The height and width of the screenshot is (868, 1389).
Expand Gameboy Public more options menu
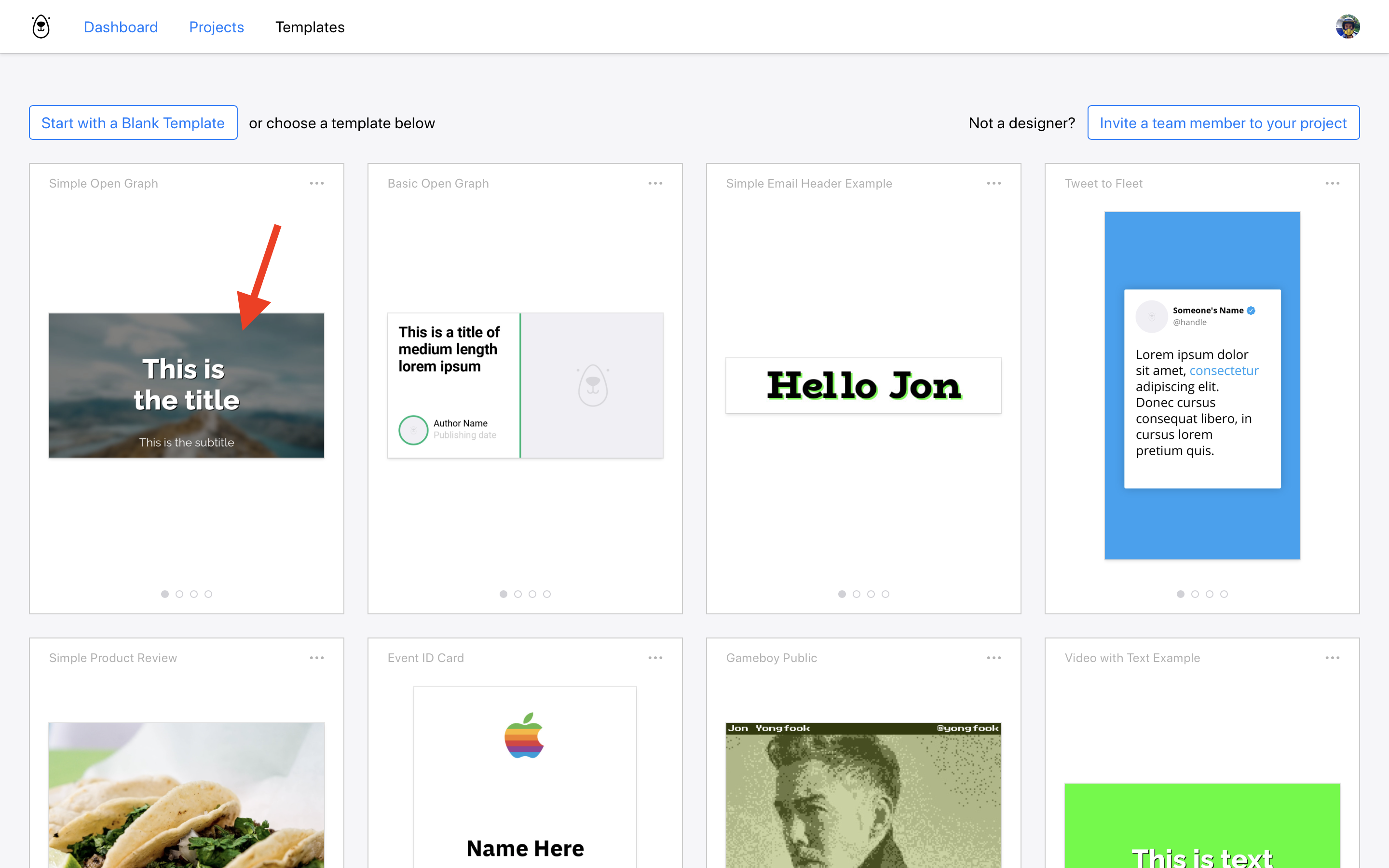(x=994, y=658)
